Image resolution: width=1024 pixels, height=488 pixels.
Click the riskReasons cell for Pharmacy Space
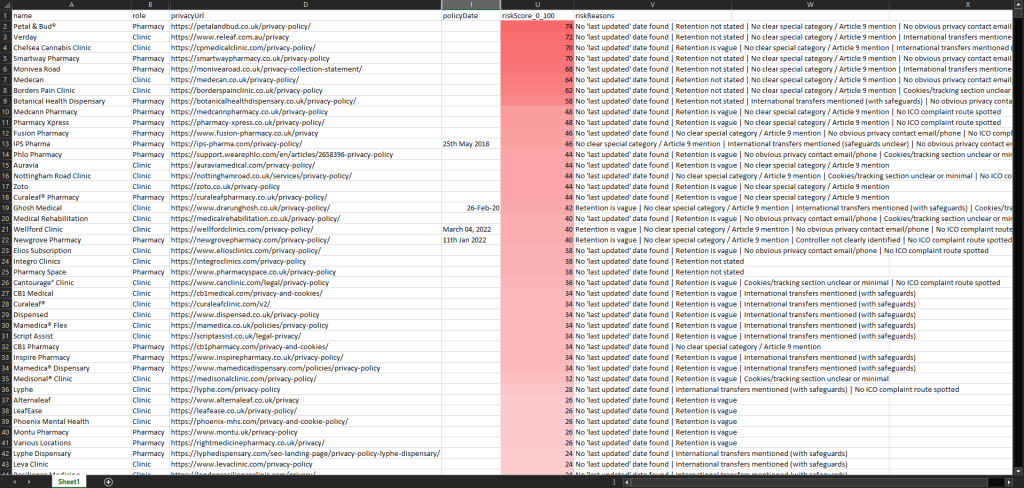pyautogui.click(x=652, y=272)
